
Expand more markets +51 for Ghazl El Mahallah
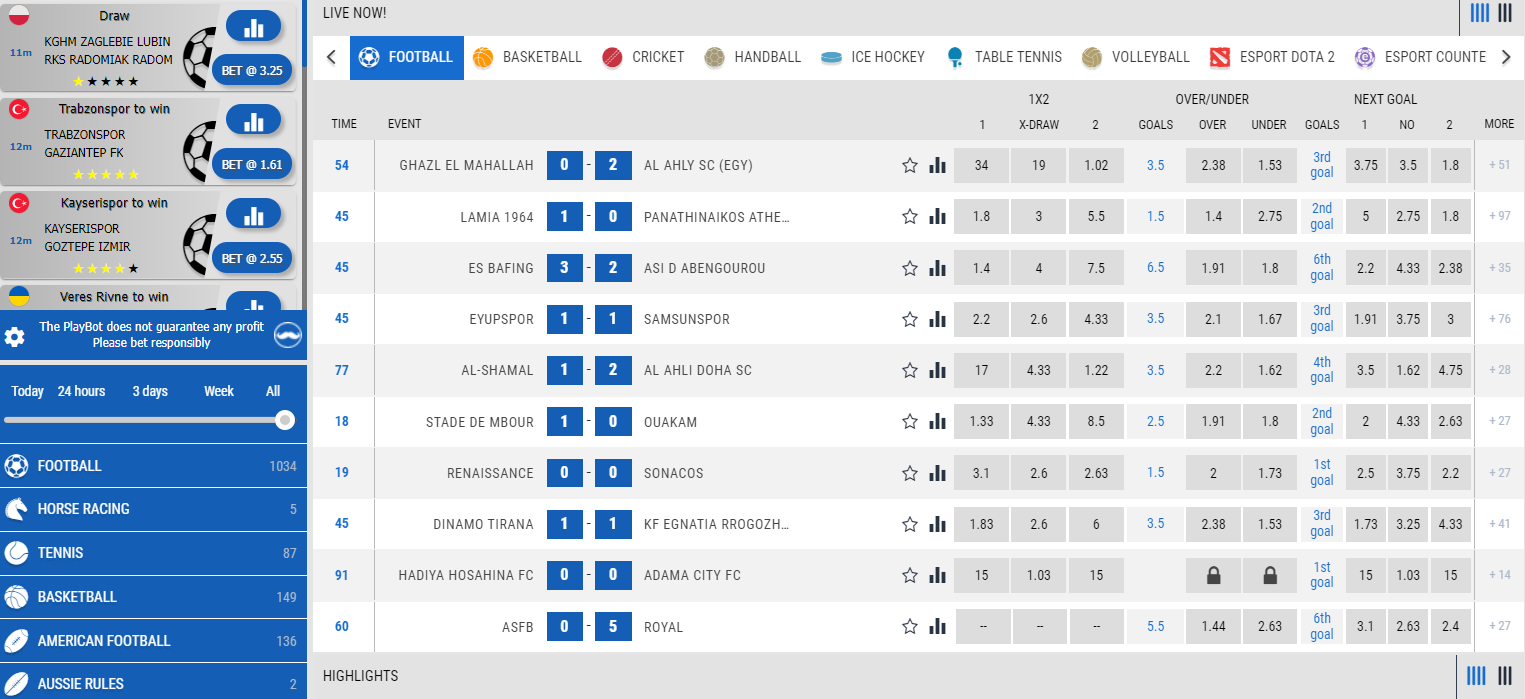click(1499, 166)
